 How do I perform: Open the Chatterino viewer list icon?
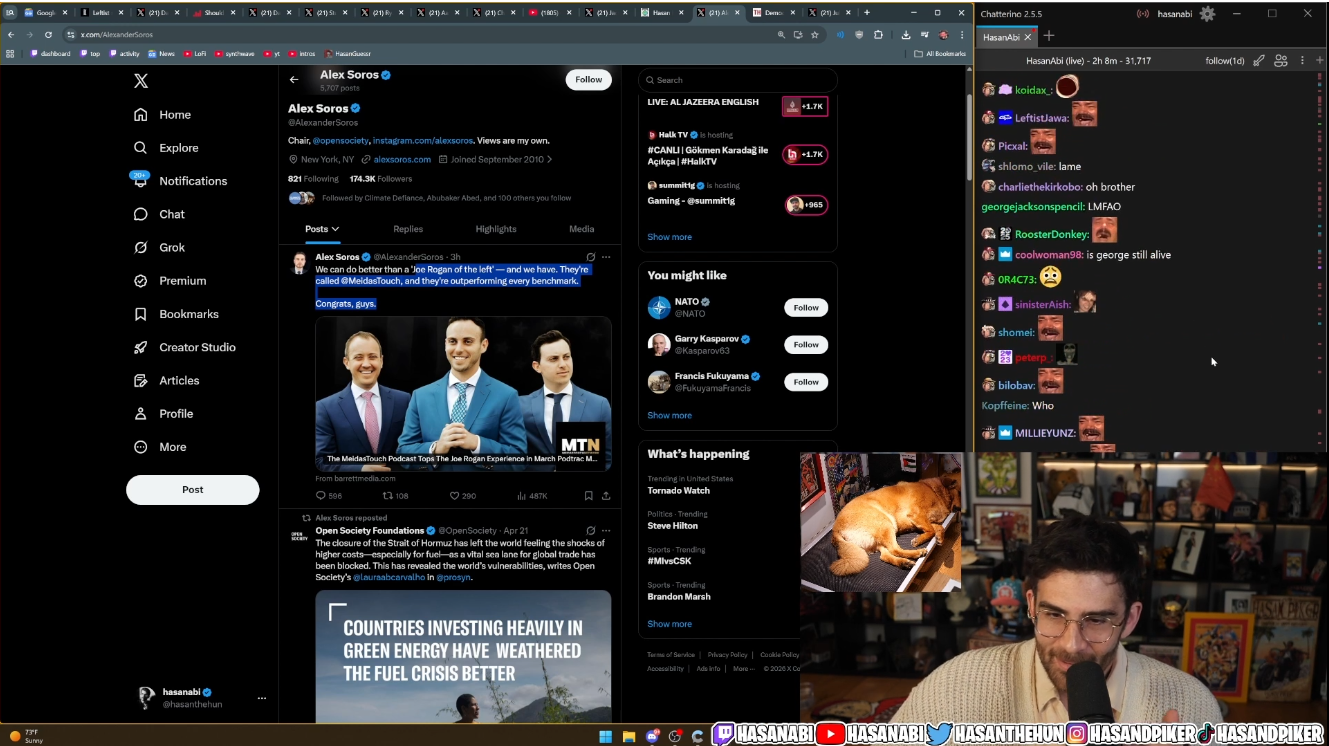point(1281,61)
